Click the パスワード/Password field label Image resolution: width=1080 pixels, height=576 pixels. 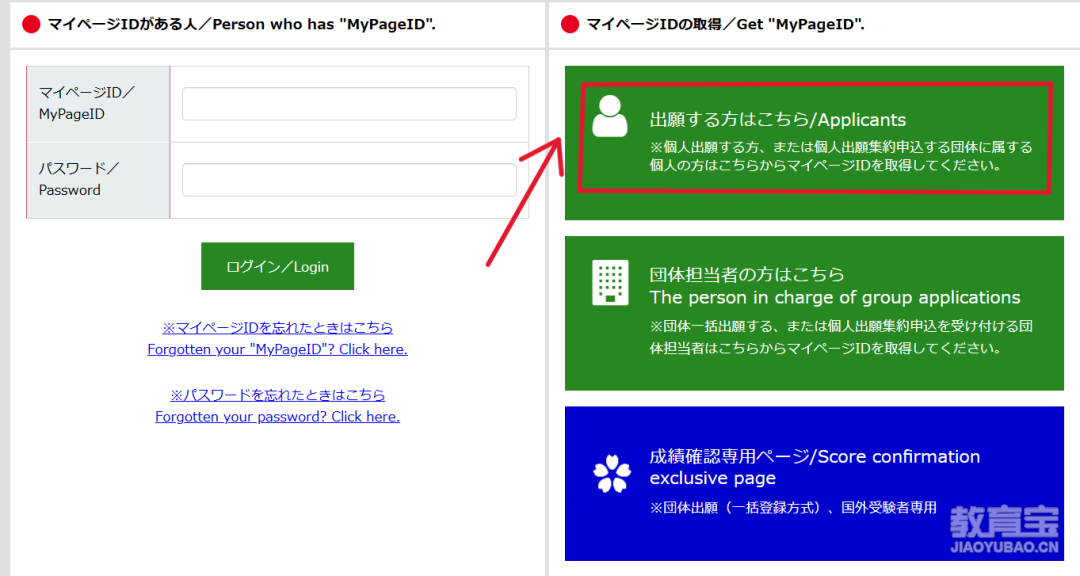[x=79, y=179]
